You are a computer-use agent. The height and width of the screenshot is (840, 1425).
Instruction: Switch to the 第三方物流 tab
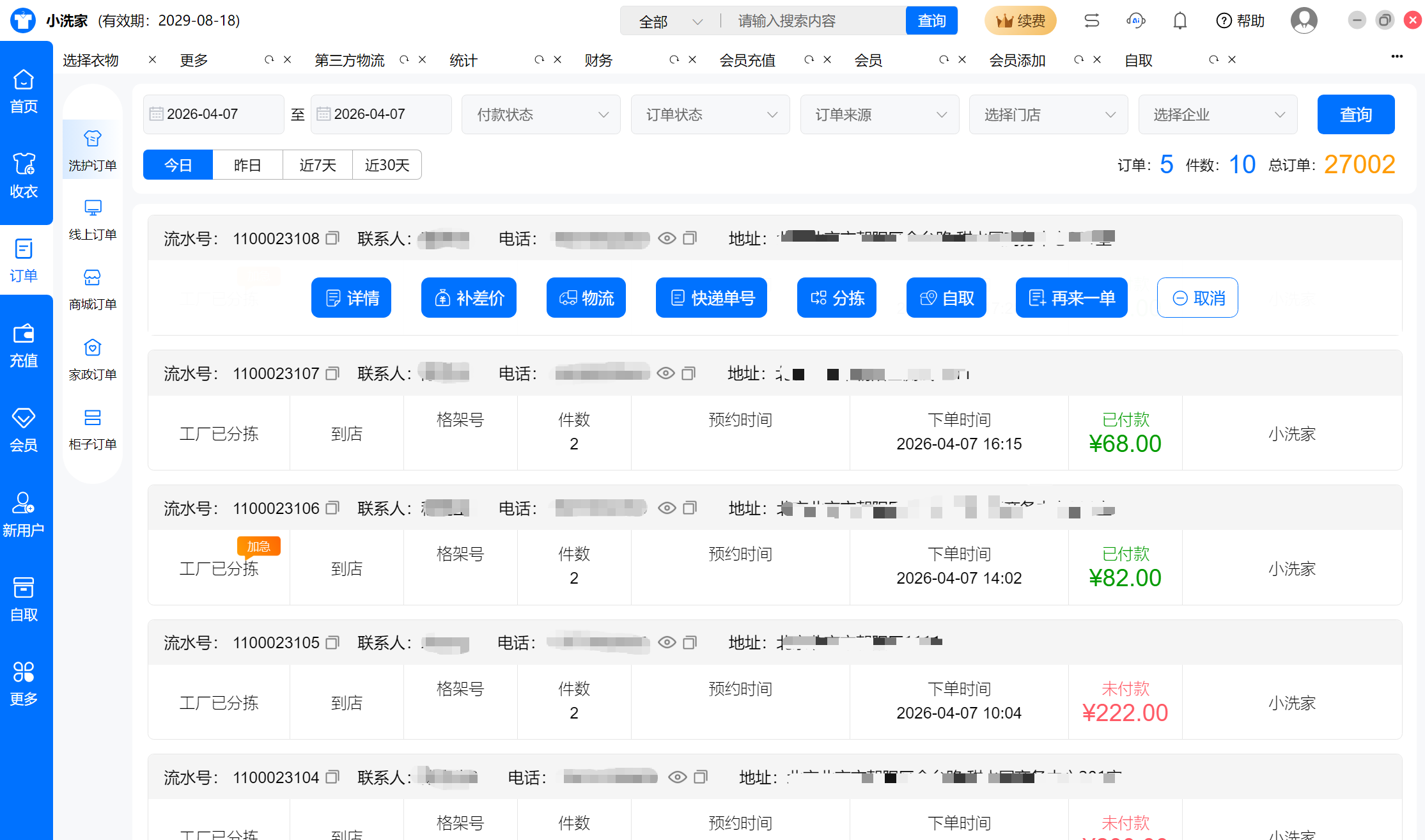350,60
